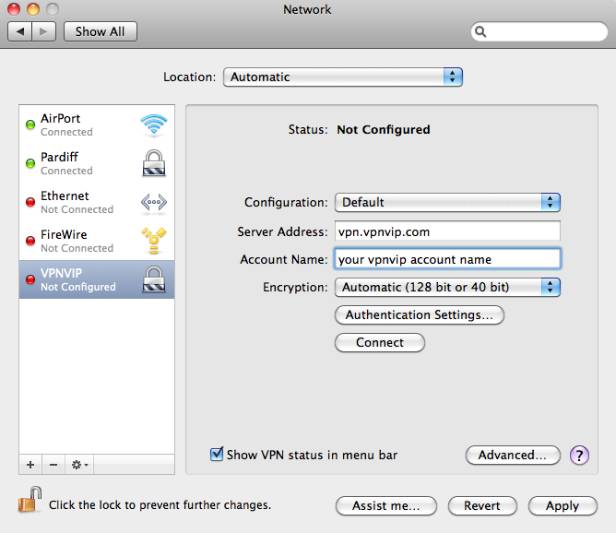Open the Configuration dropdown showing Default
616x533 pixels.
(x=447, y=202)
